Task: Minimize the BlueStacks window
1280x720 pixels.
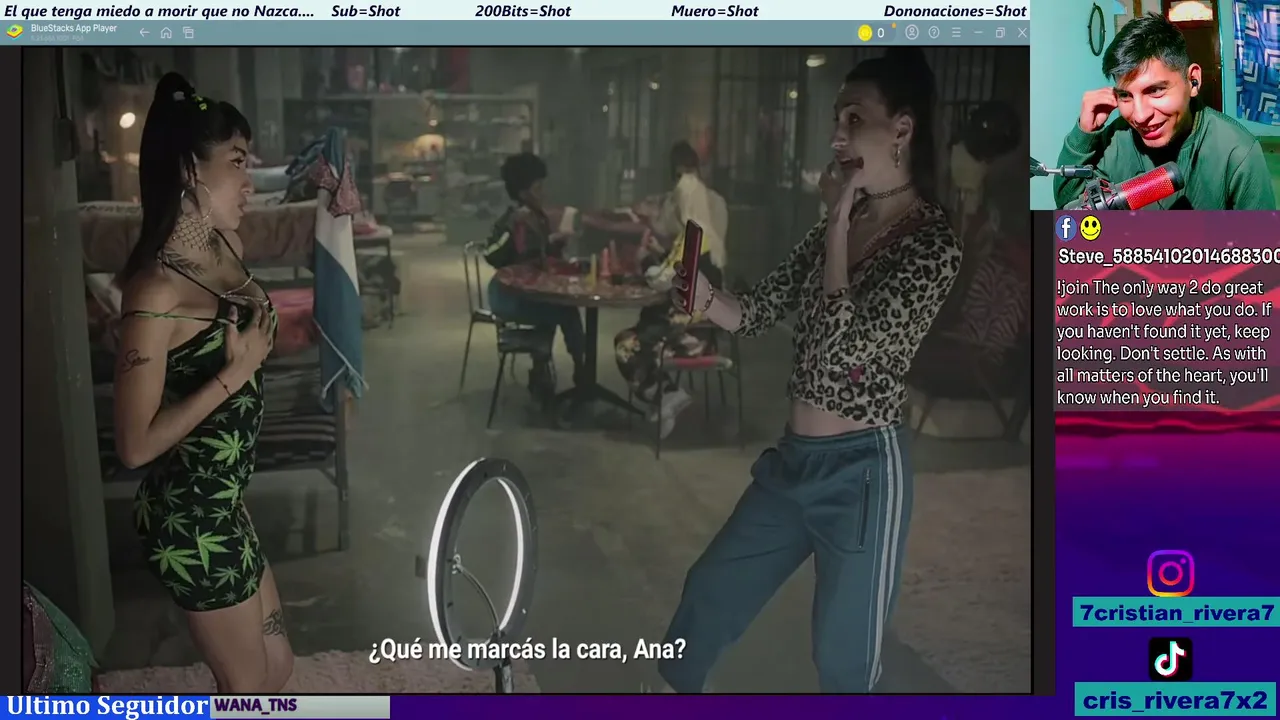Action: click(x=978, y=33)
